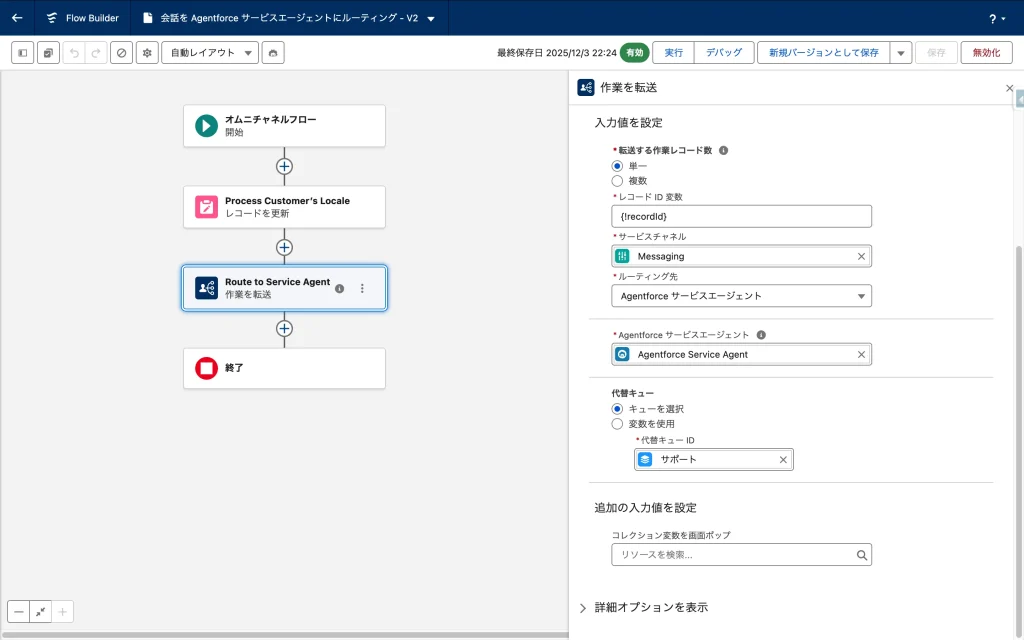
Task: Select the 単一 radio button
Action: 617,166
